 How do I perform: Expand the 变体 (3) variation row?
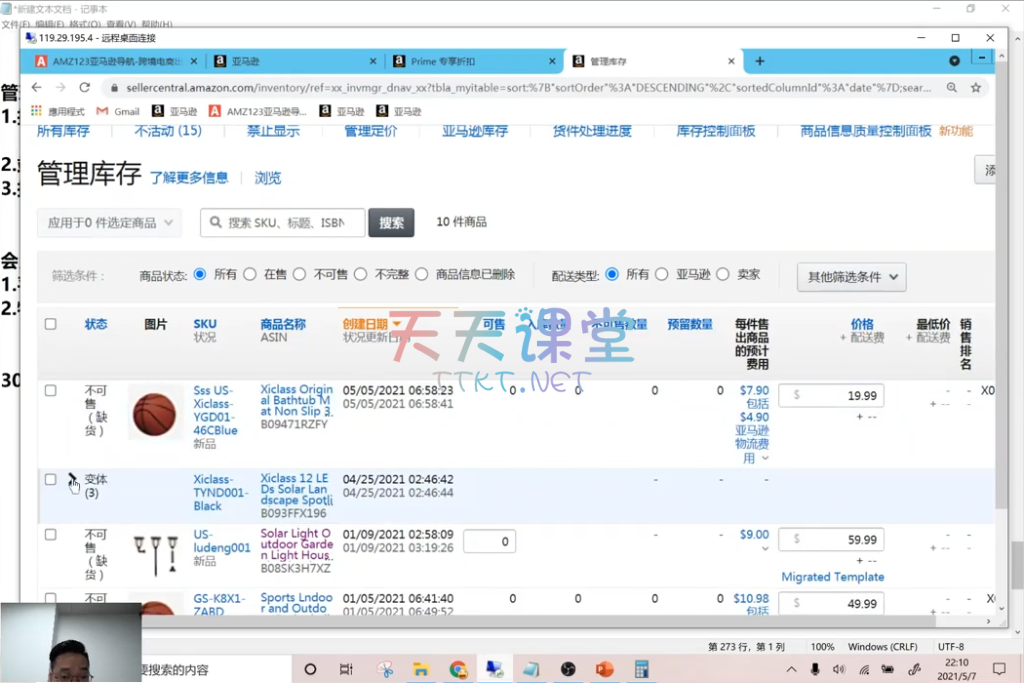pos(72,481)
